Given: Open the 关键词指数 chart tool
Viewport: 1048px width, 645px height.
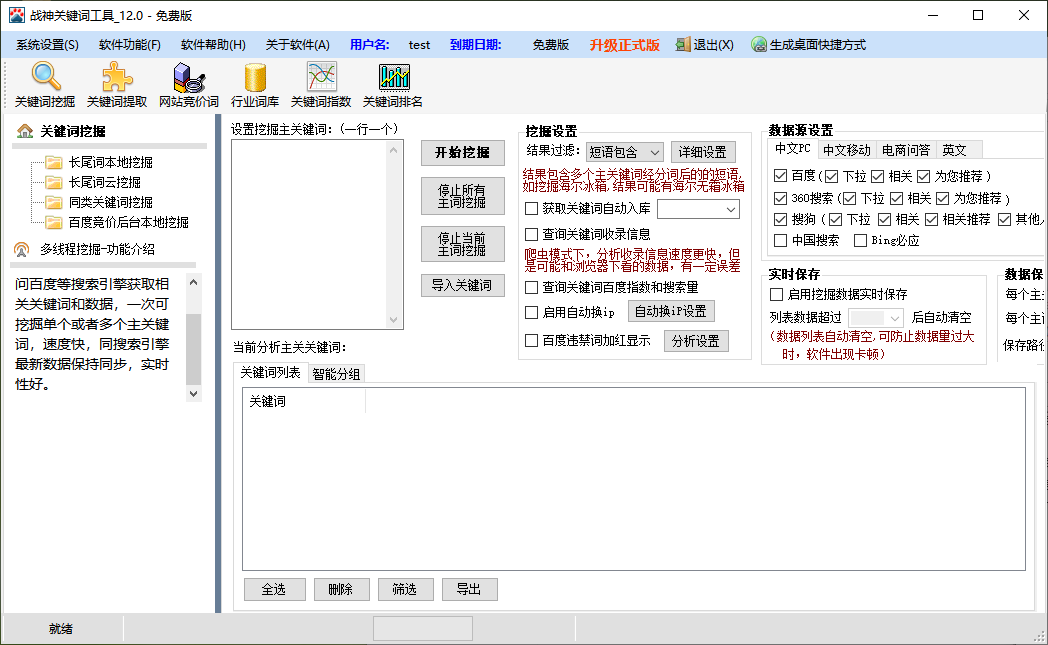Looking at the screenshot, I should (x=321, y=84).
